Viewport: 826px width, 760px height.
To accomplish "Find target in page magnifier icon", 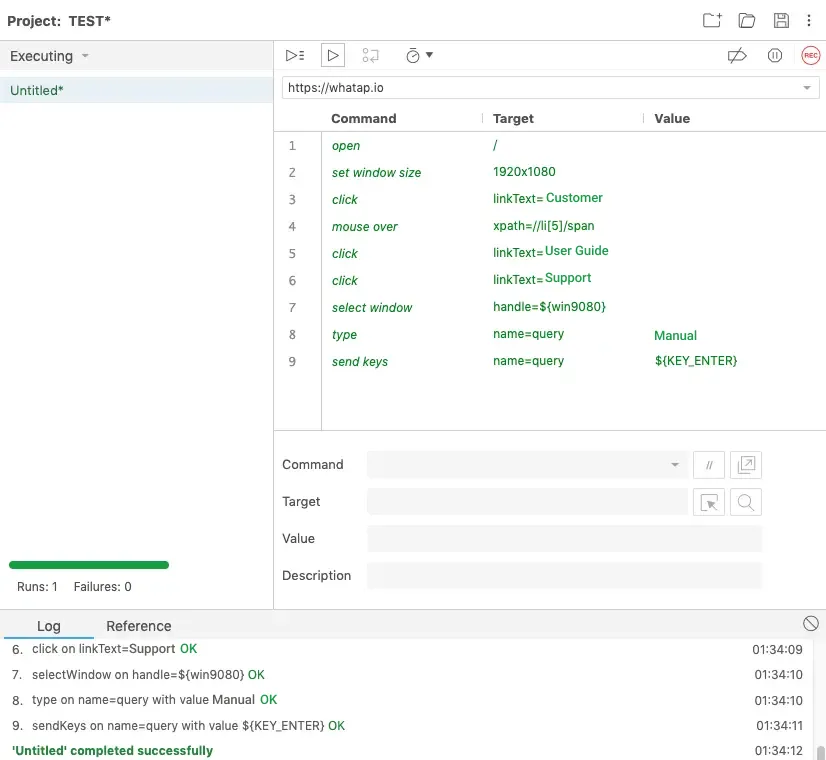I will tap(745, 502).
